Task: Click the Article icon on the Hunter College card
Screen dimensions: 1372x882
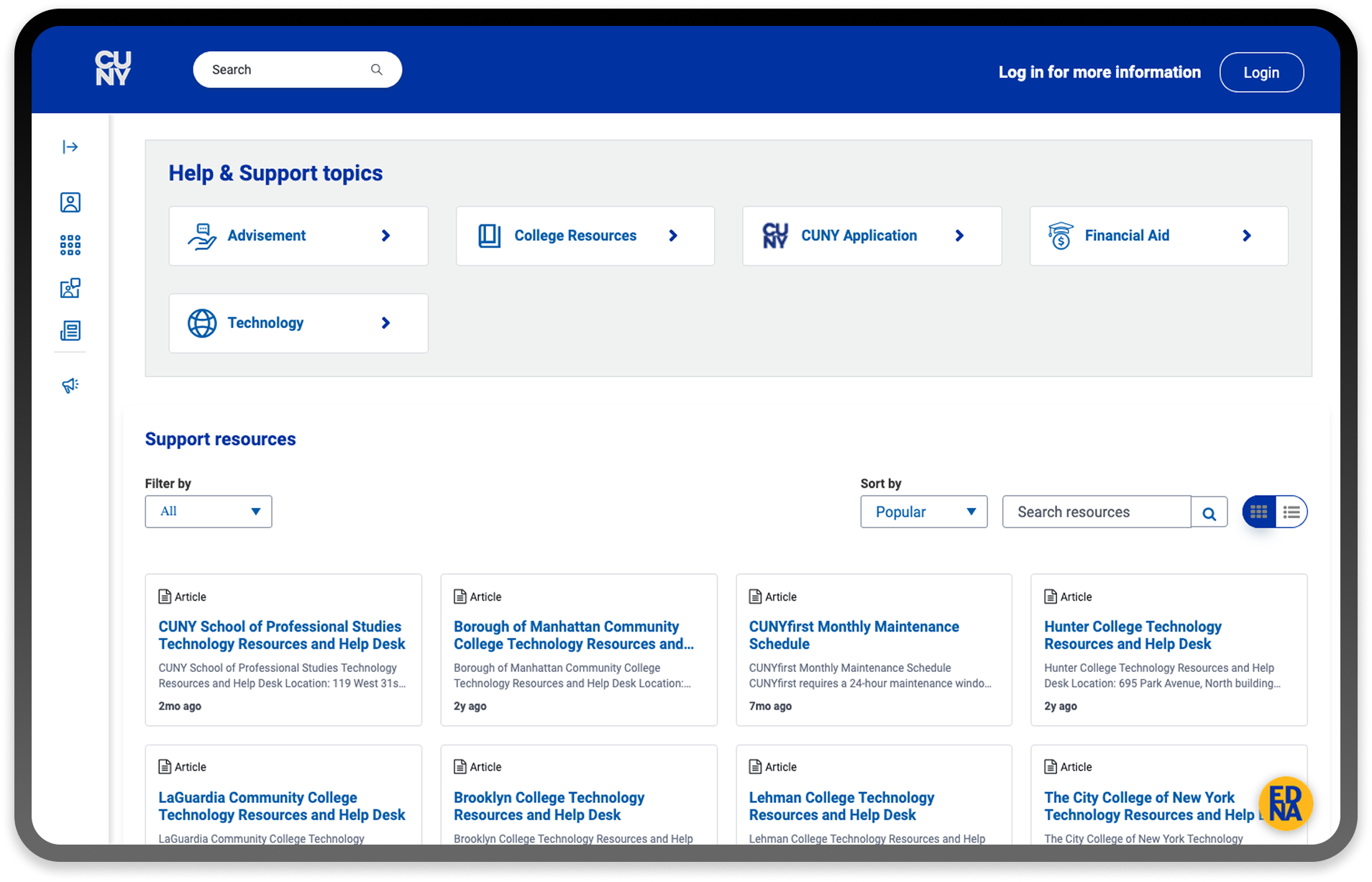Action: 1051,596
